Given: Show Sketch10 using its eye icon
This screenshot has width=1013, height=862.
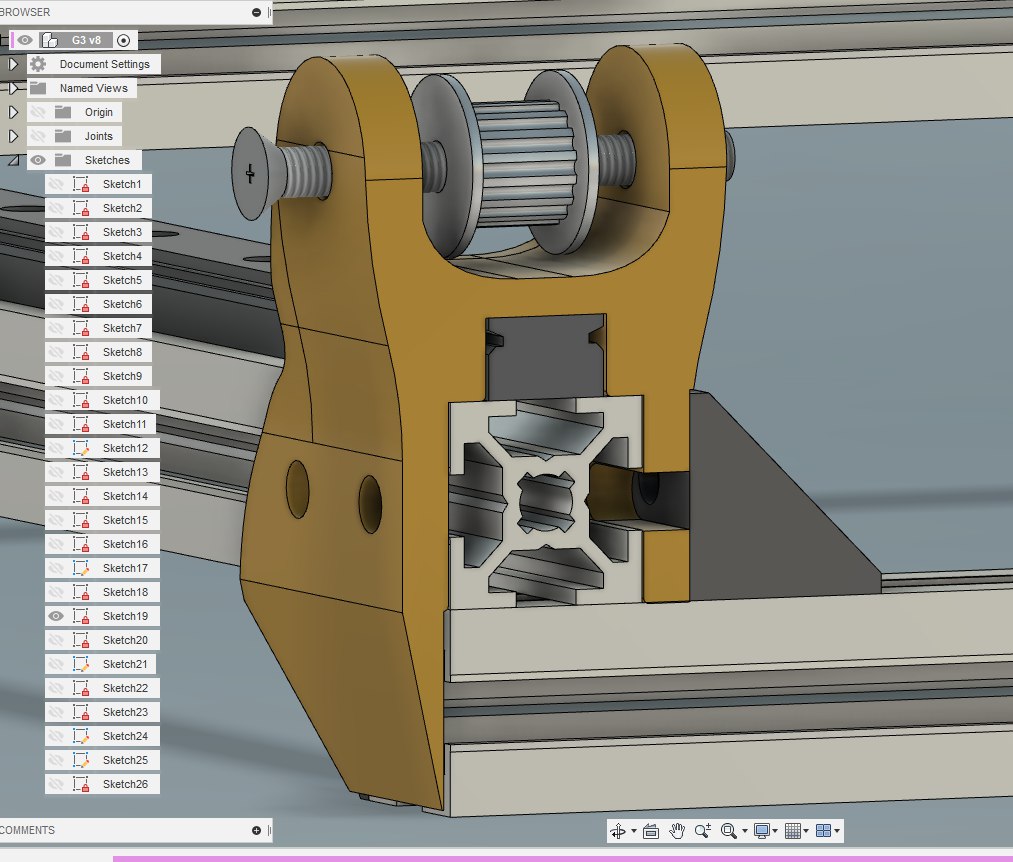Looking at the screenshot, I should tap(56, 400).
